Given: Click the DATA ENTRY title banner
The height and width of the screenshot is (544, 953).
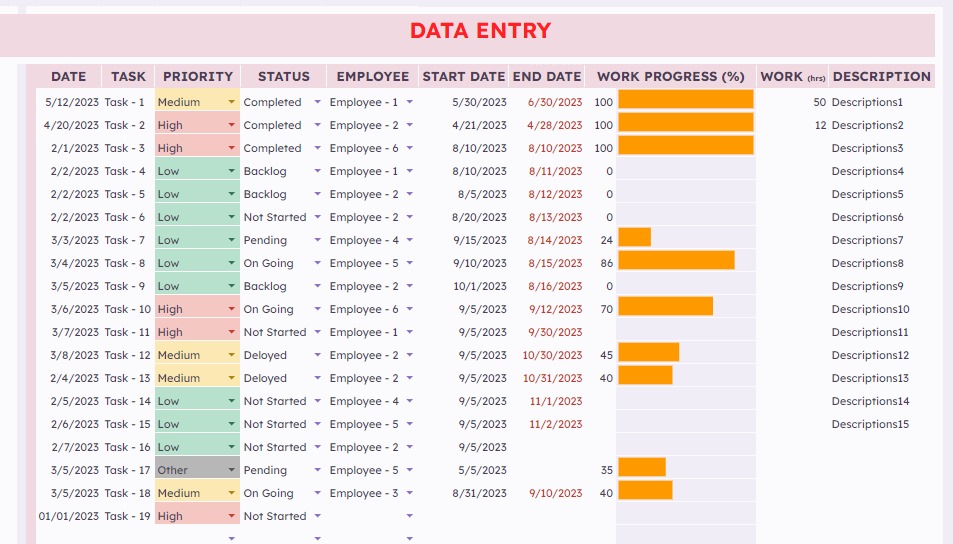Looking at the screenshot, I should coord(480,31).
